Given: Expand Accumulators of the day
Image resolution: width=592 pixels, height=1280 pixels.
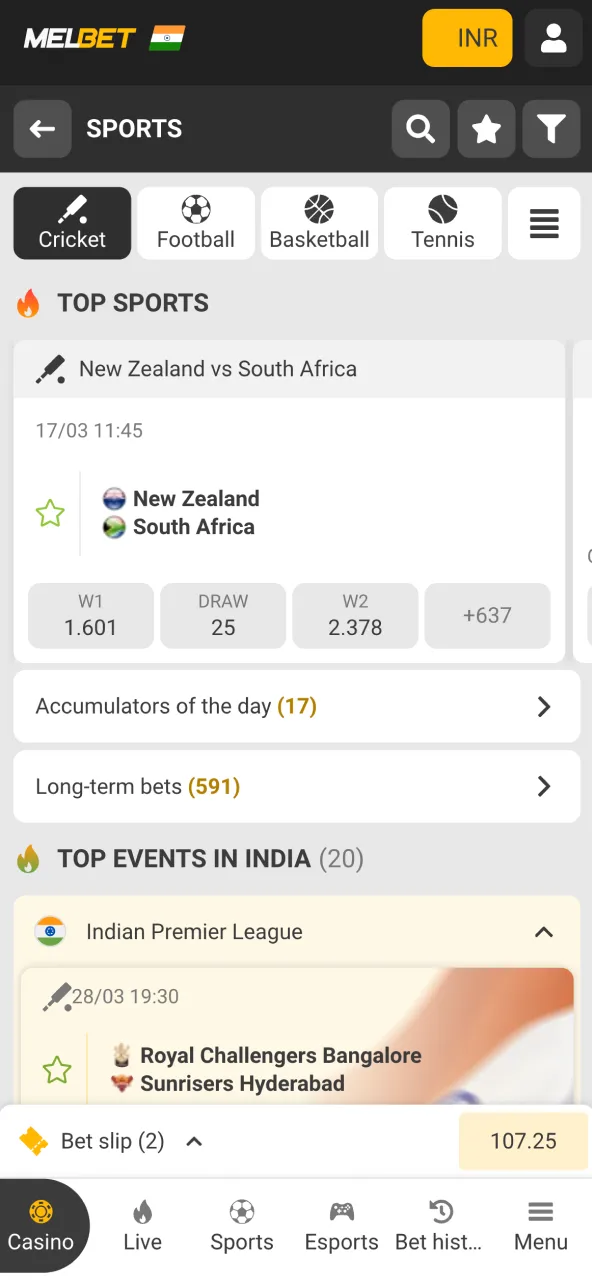Looking at the screenshot, I should click(x=544, y=706).
